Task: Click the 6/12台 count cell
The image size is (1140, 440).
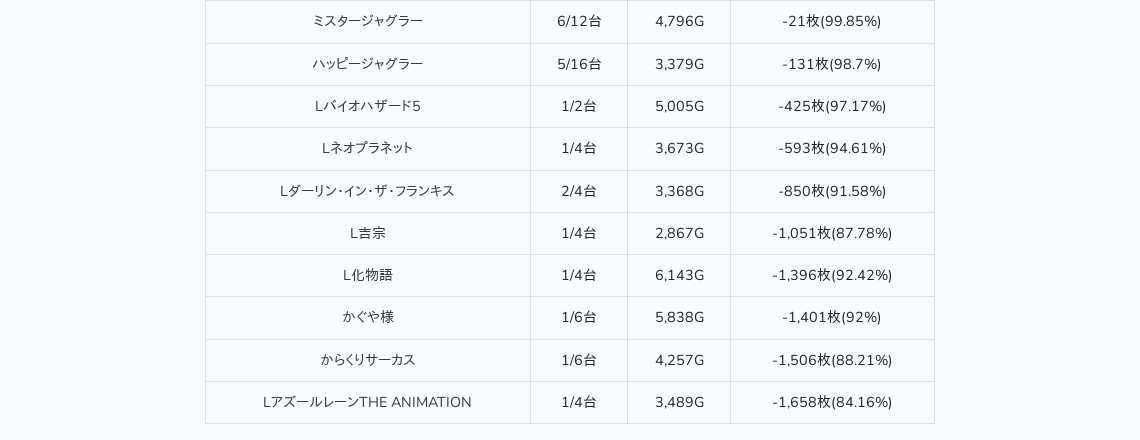Action: (x=579, y=21)
